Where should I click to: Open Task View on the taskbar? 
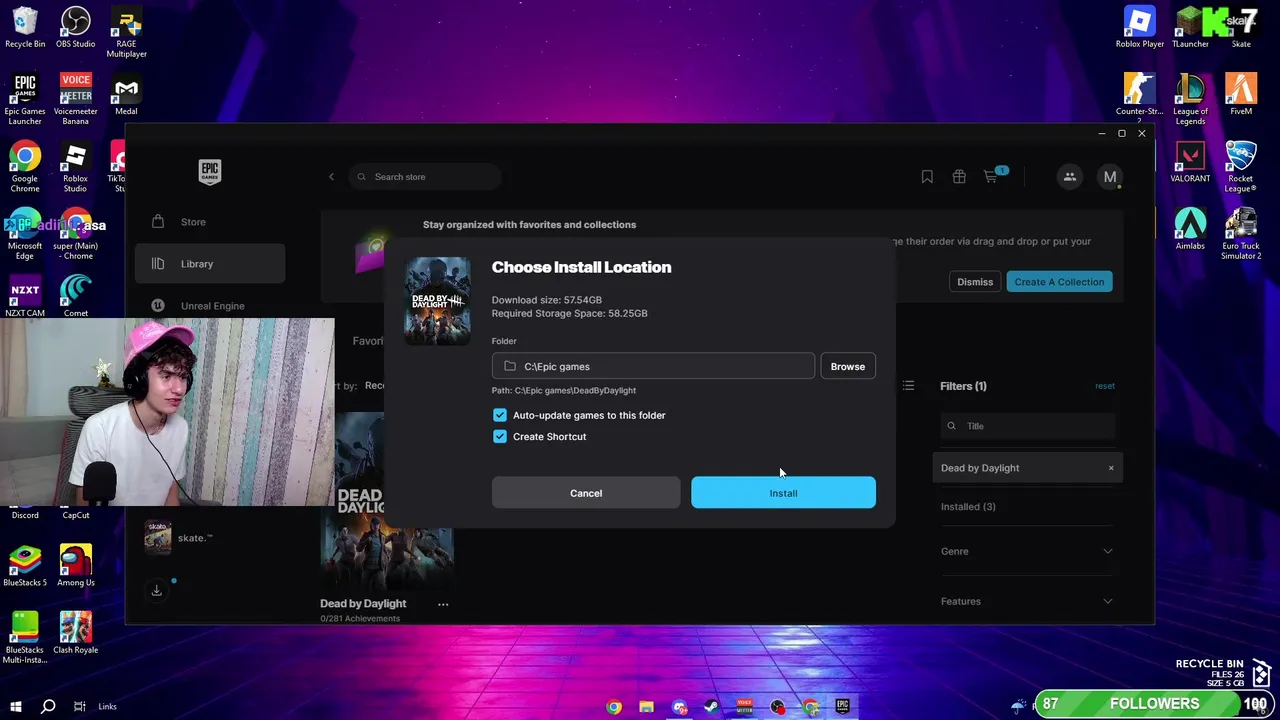(79, 707)
